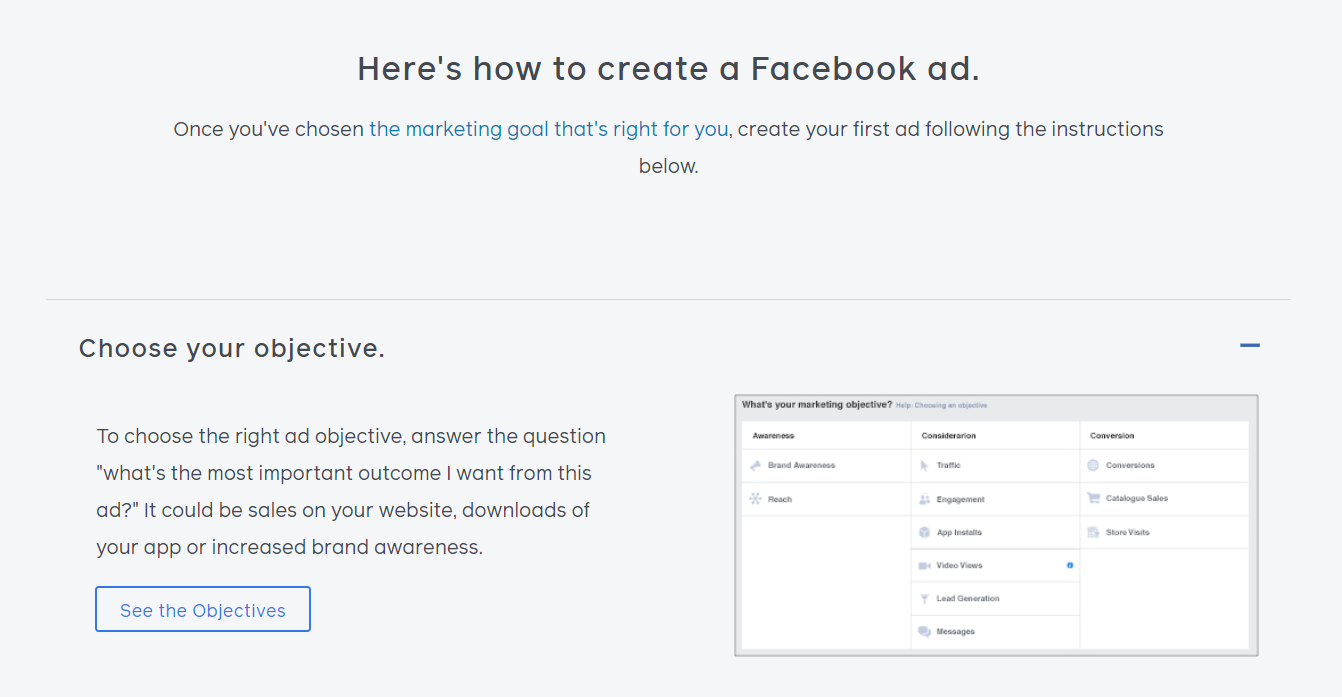Click the App Installs box icon

[925, 532]
